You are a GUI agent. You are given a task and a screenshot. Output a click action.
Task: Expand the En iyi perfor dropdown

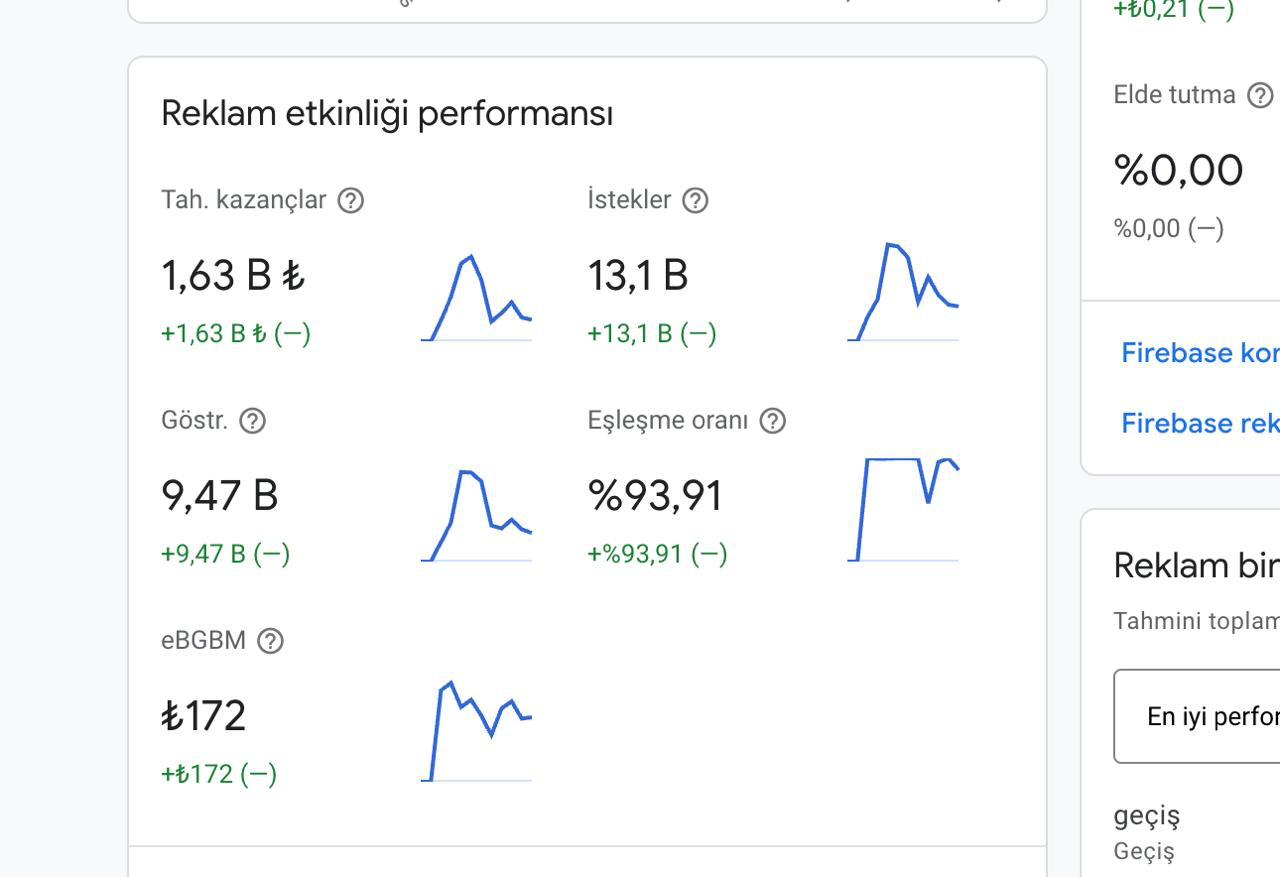(x=1197, y=716)
